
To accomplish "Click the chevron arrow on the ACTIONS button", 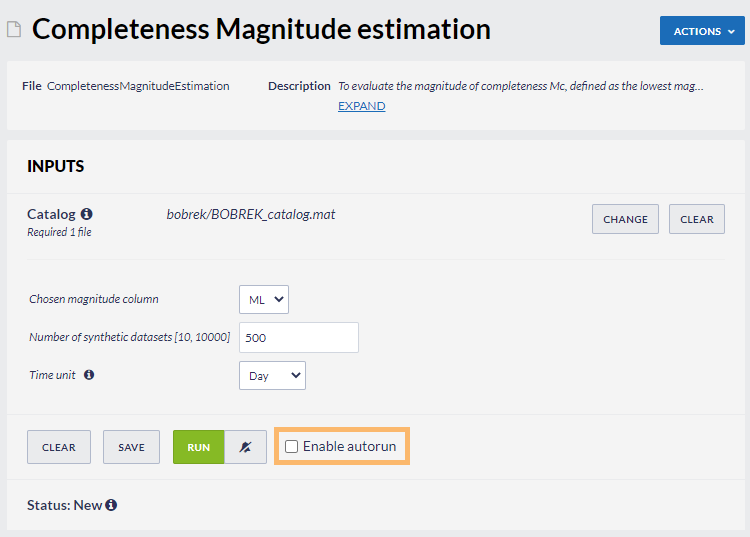I will (731, 32).
